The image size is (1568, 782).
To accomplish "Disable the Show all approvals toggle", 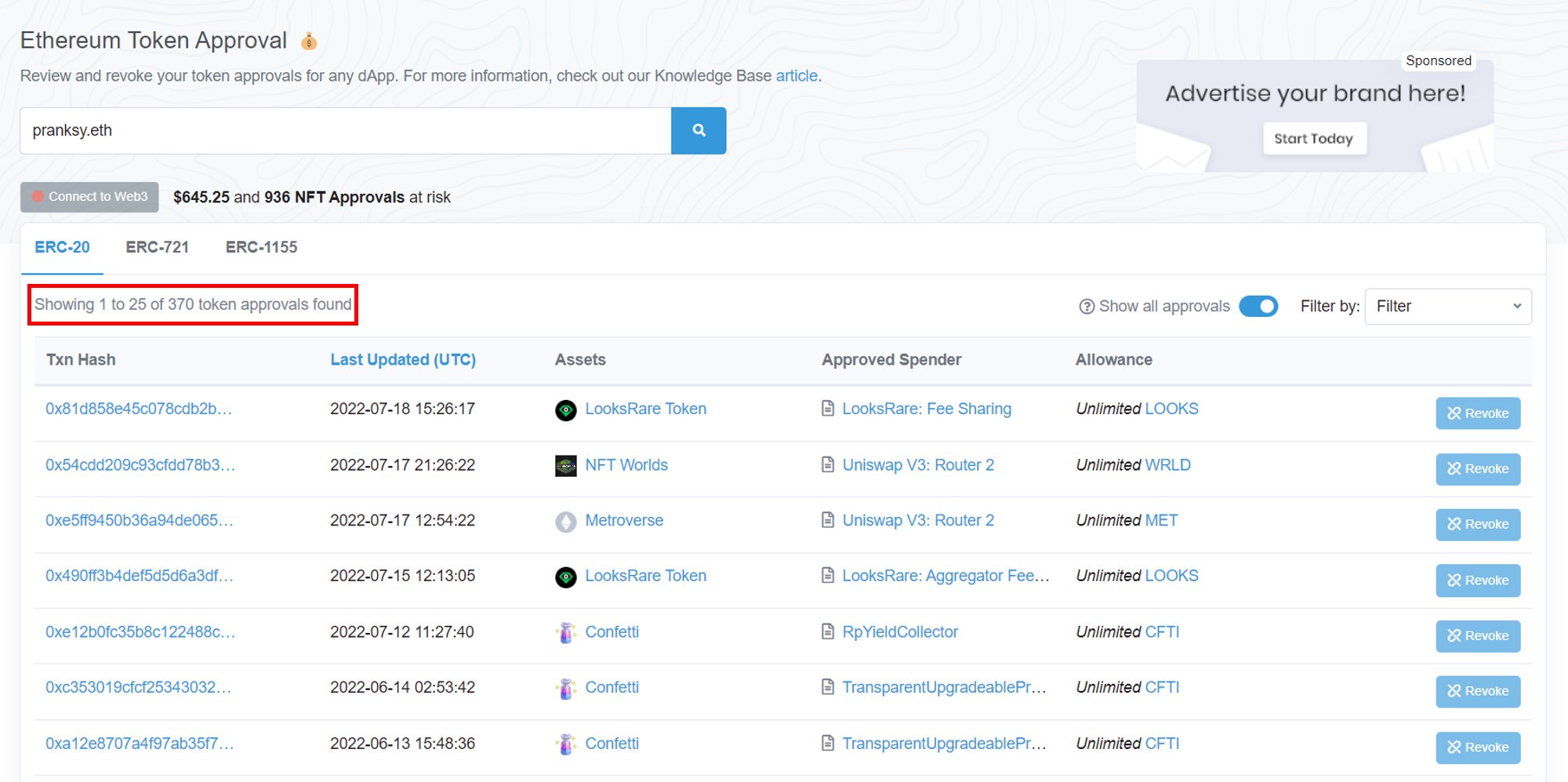I will (1258, 306).
